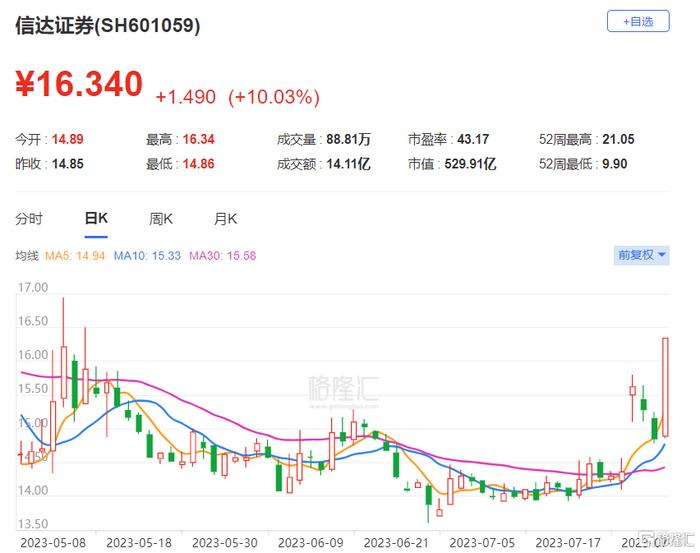This screenshot has width=700, height=553.
Task: Click the 今开 opening price 14.89
Action: tap(68, 139)
